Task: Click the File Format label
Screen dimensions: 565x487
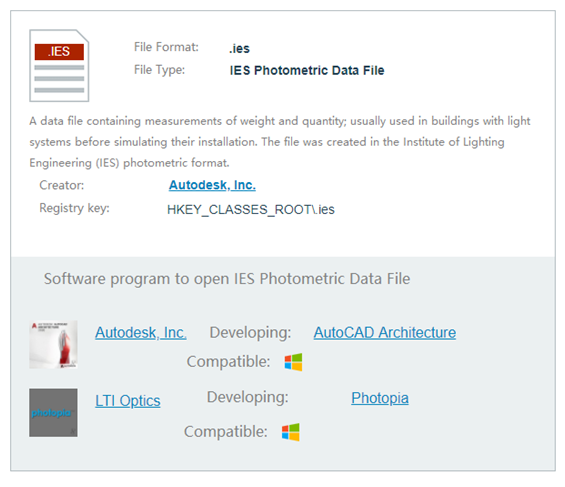Action: 166,47
